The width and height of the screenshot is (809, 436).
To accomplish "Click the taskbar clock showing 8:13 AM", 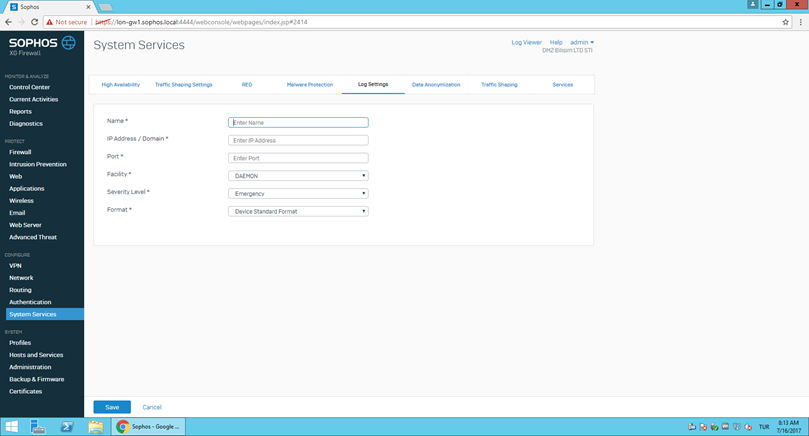I will tap(788, 427).
